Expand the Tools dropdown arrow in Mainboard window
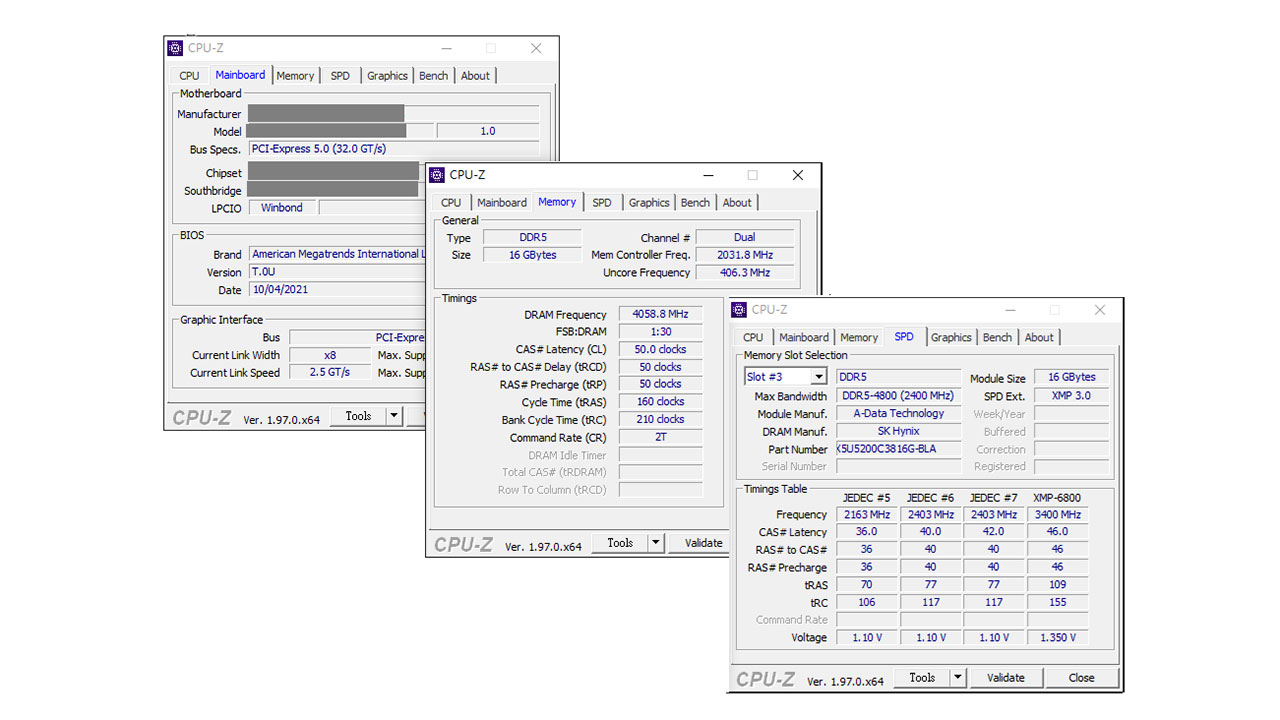1280x720 pixels. pos(393,416)
